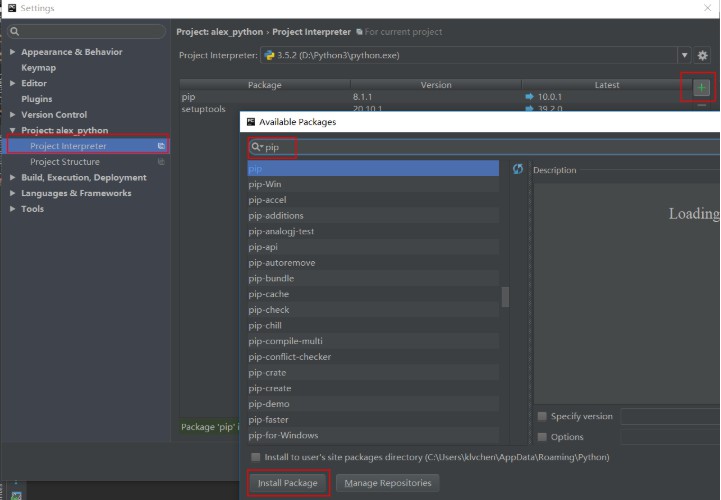Expand the Tools section
Screen dimensions: 721x500
12,208
